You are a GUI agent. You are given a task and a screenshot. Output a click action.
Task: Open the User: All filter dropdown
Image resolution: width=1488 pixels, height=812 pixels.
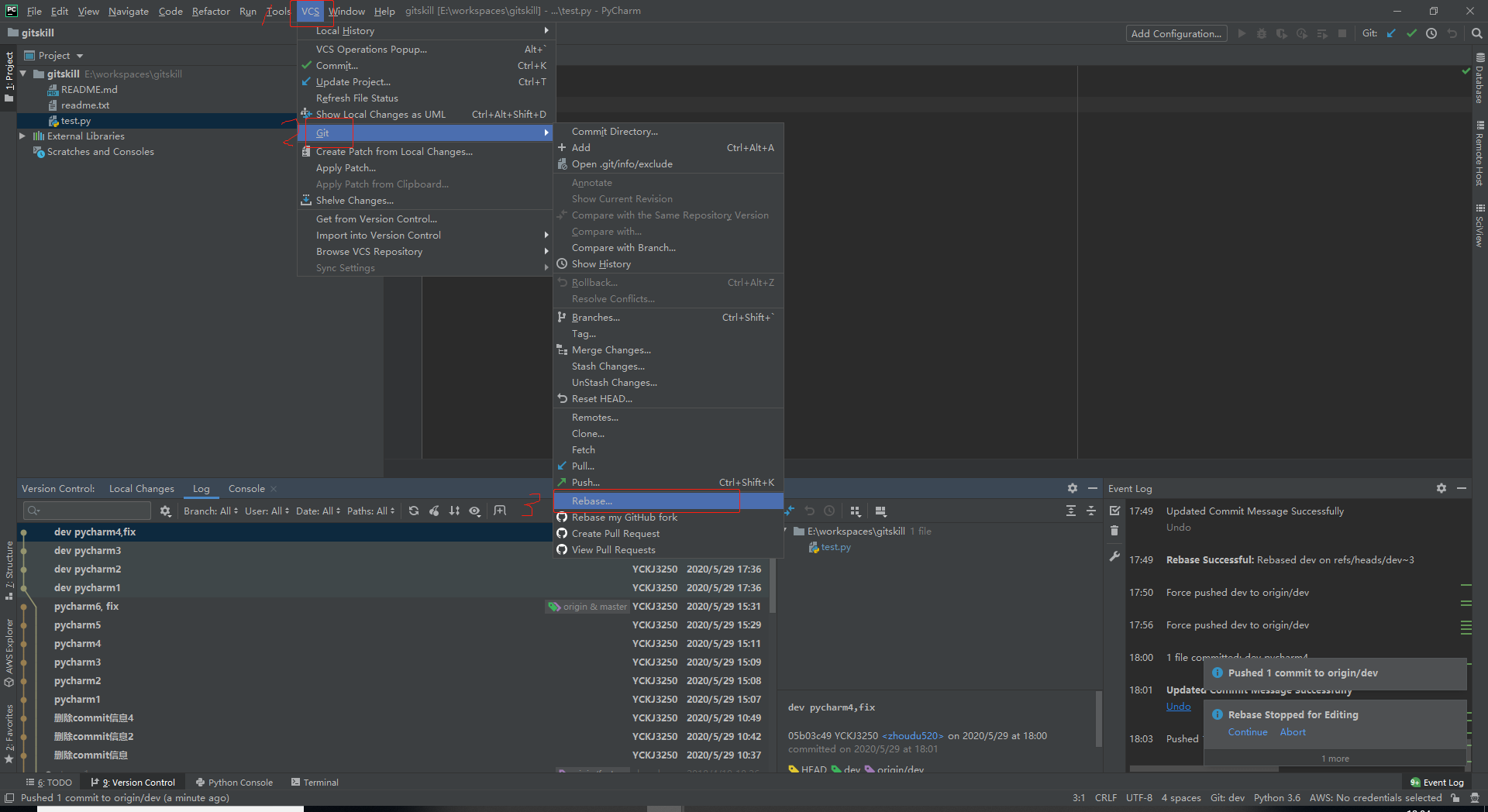pyautogui.click(x=265, y=511)
